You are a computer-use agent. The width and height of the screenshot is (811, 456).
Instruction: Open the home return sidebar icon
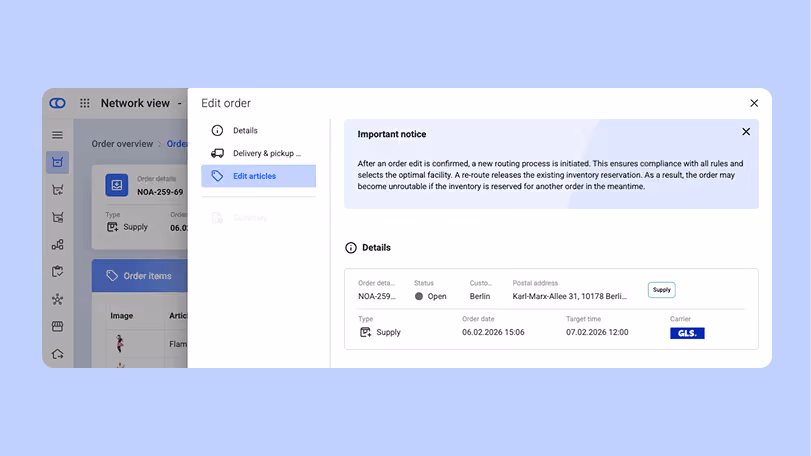57,354
